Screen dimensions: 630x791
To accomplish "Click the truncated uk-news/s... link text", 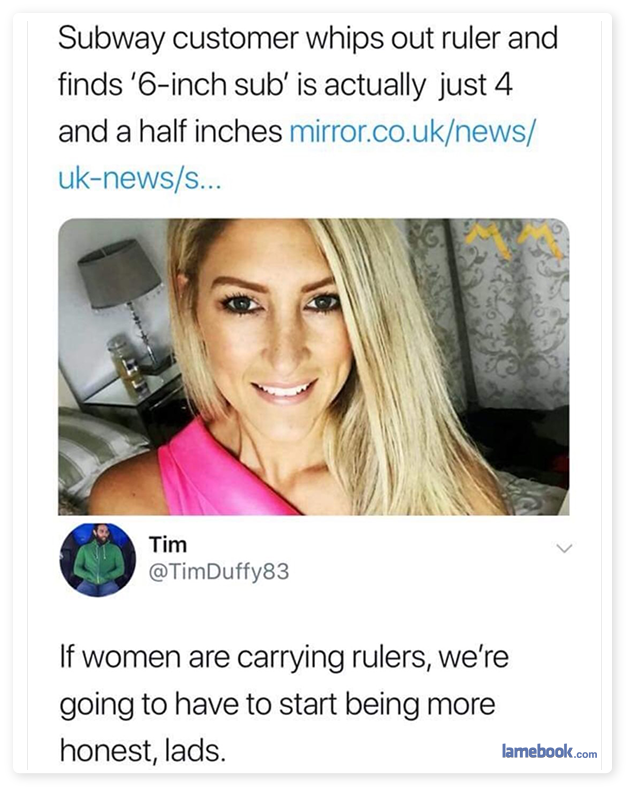I will [139, 179].
